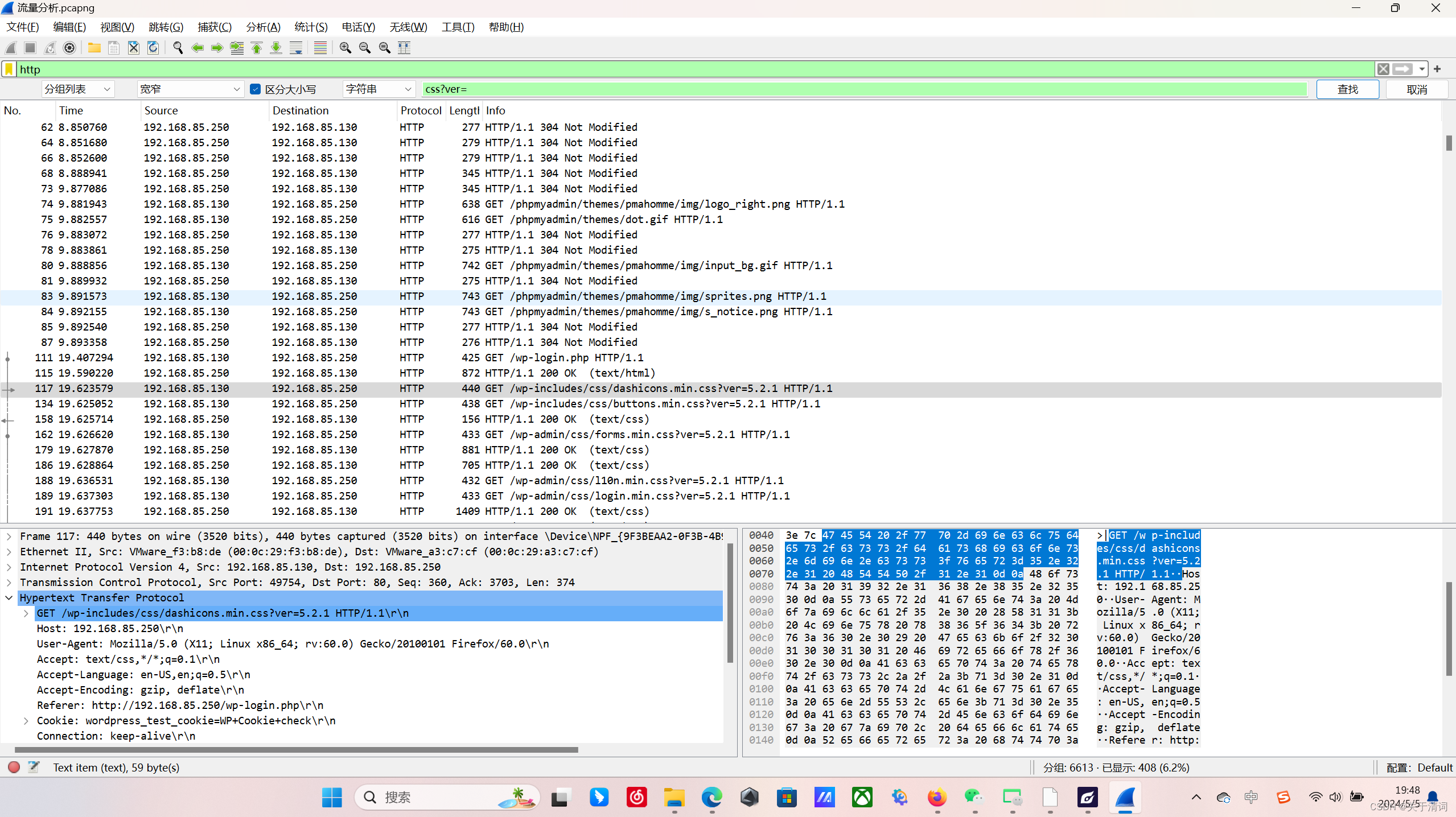
Task: Click the filter bookmark icon
Action: point(9,69)
